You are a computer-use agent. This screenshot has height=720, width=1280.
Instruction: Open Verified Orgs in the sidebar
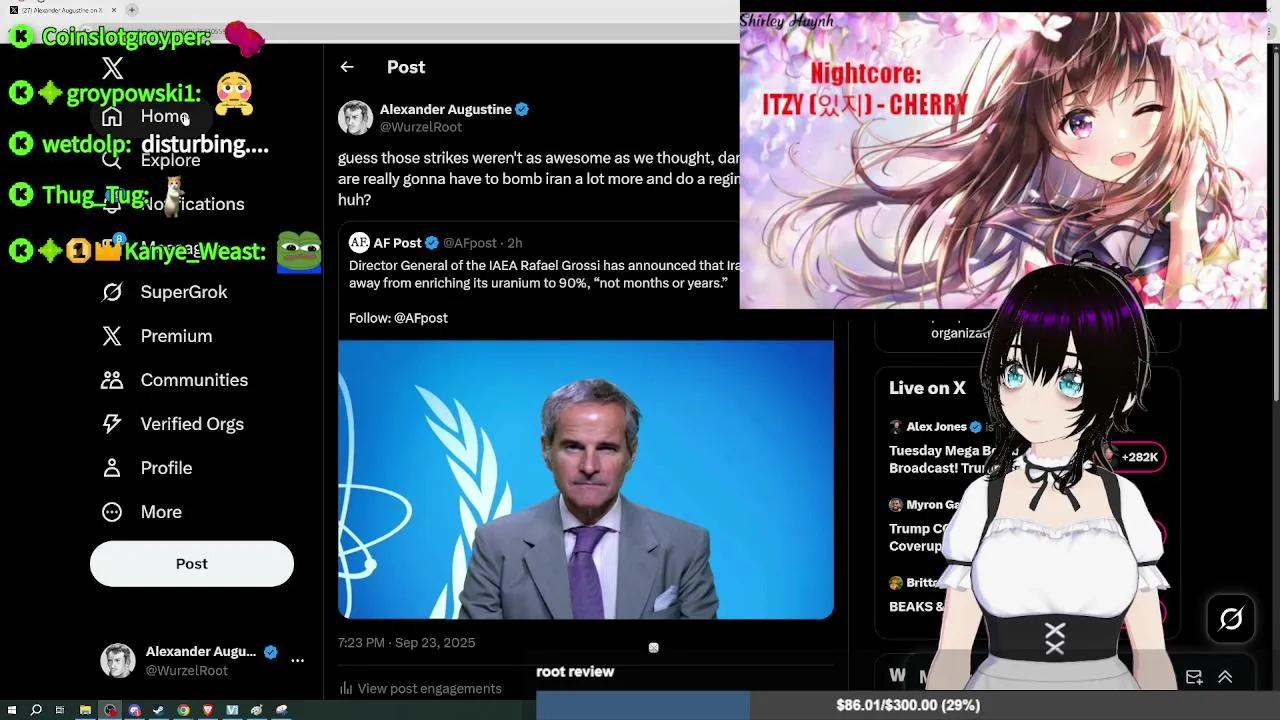click(173, 424)
